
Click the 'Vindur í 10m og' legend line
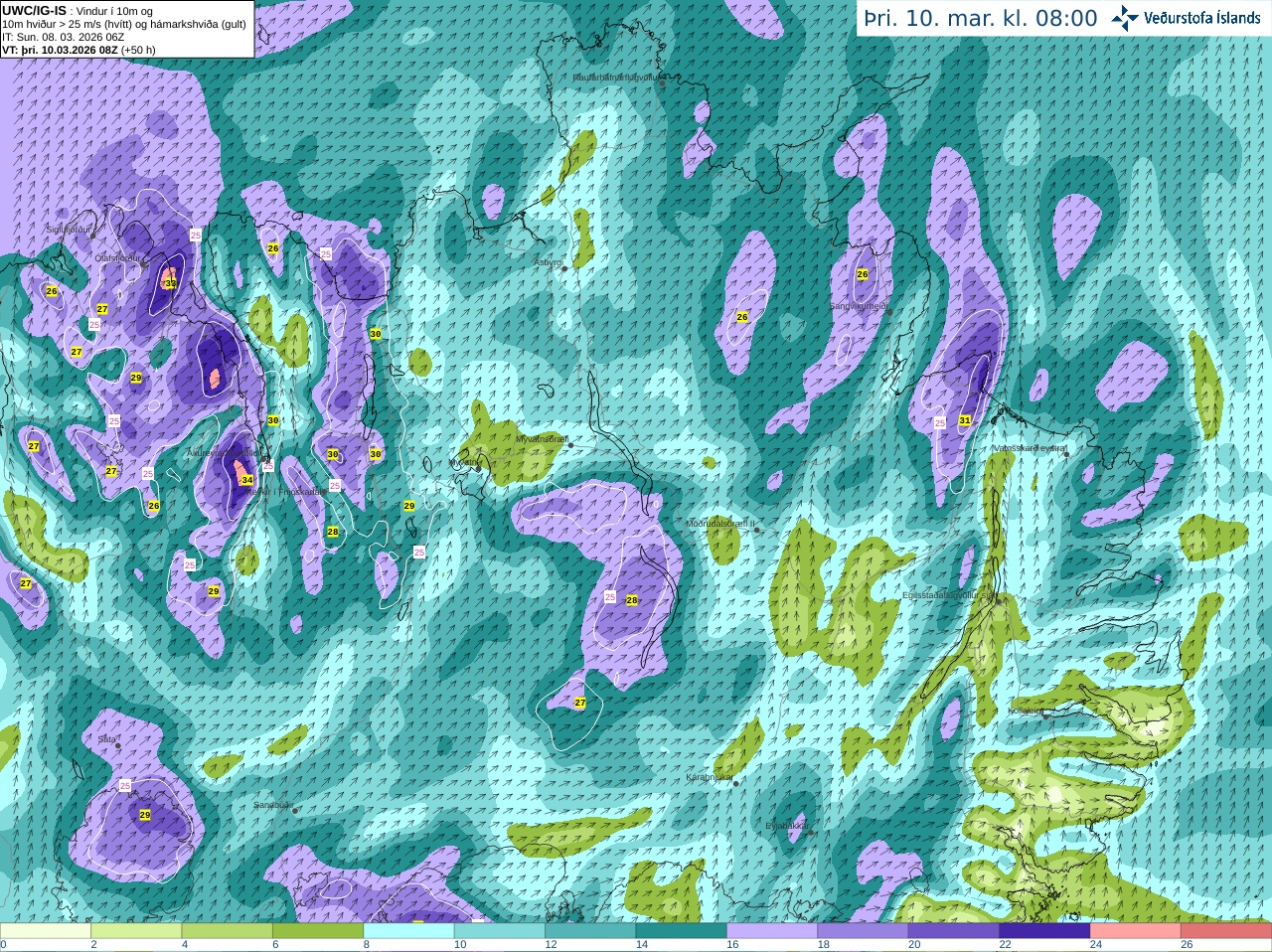pyautogui.click(x=114, y=12)
